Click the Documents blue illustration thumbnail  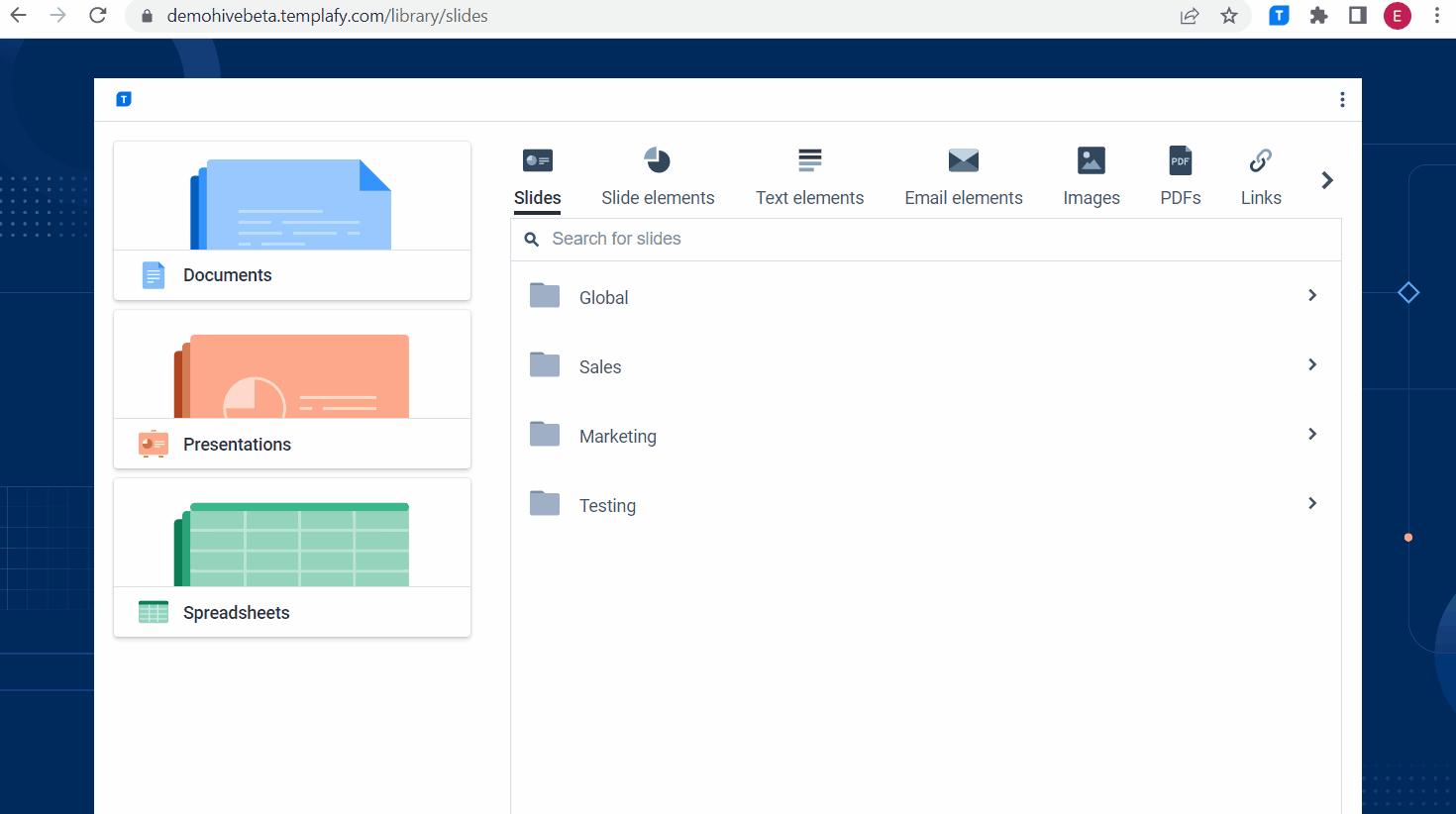291,204
